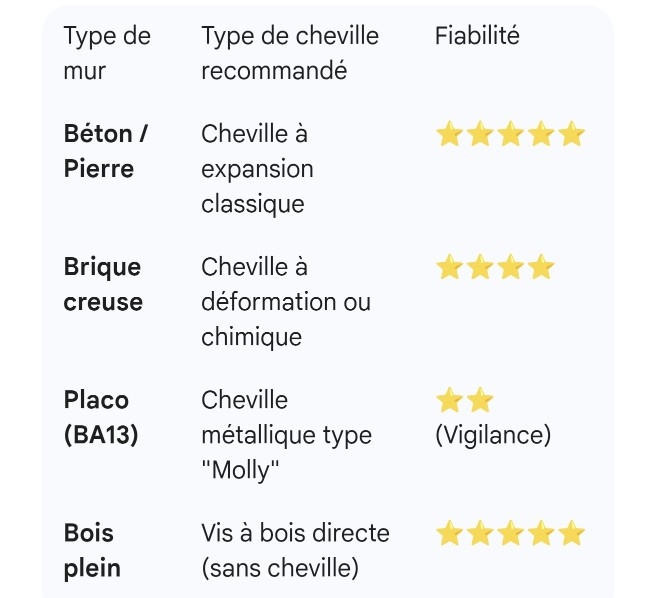The image size is (656, 598).
Task: Click the second star in the Placo row
Action: click(x=480, y=401)
